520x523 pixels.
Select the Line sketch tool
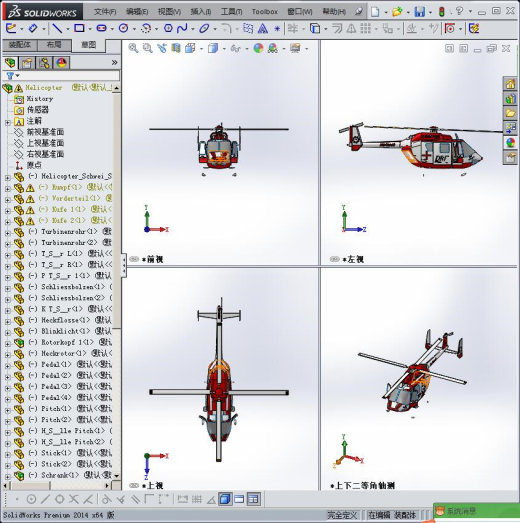point(57,28)
